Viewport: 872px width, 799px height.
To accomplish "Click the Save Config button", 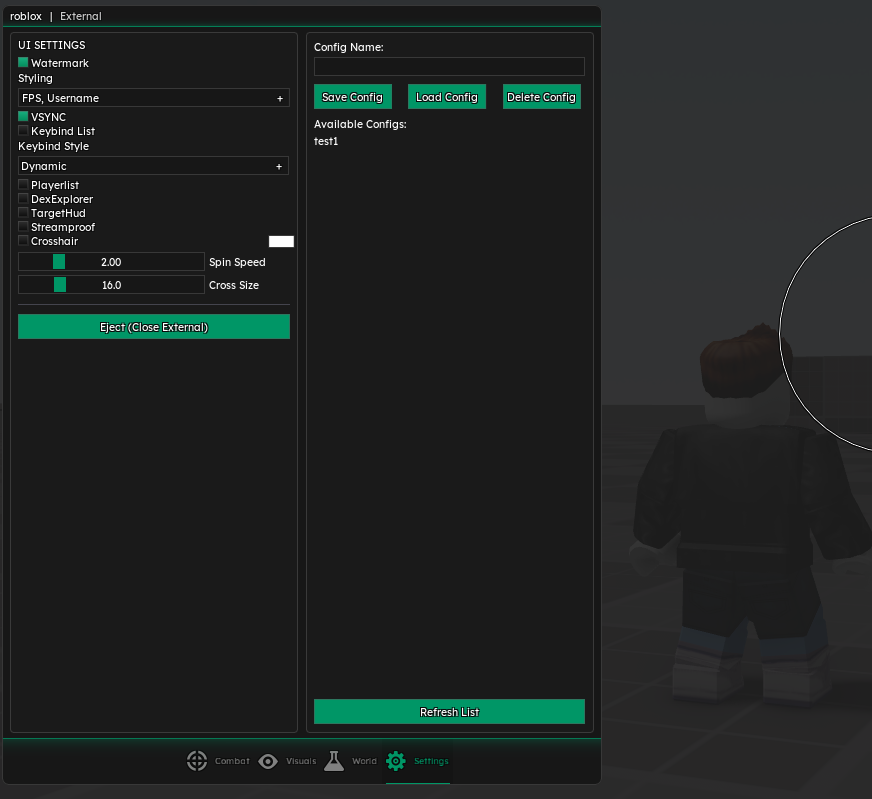I will pos(352,97).
